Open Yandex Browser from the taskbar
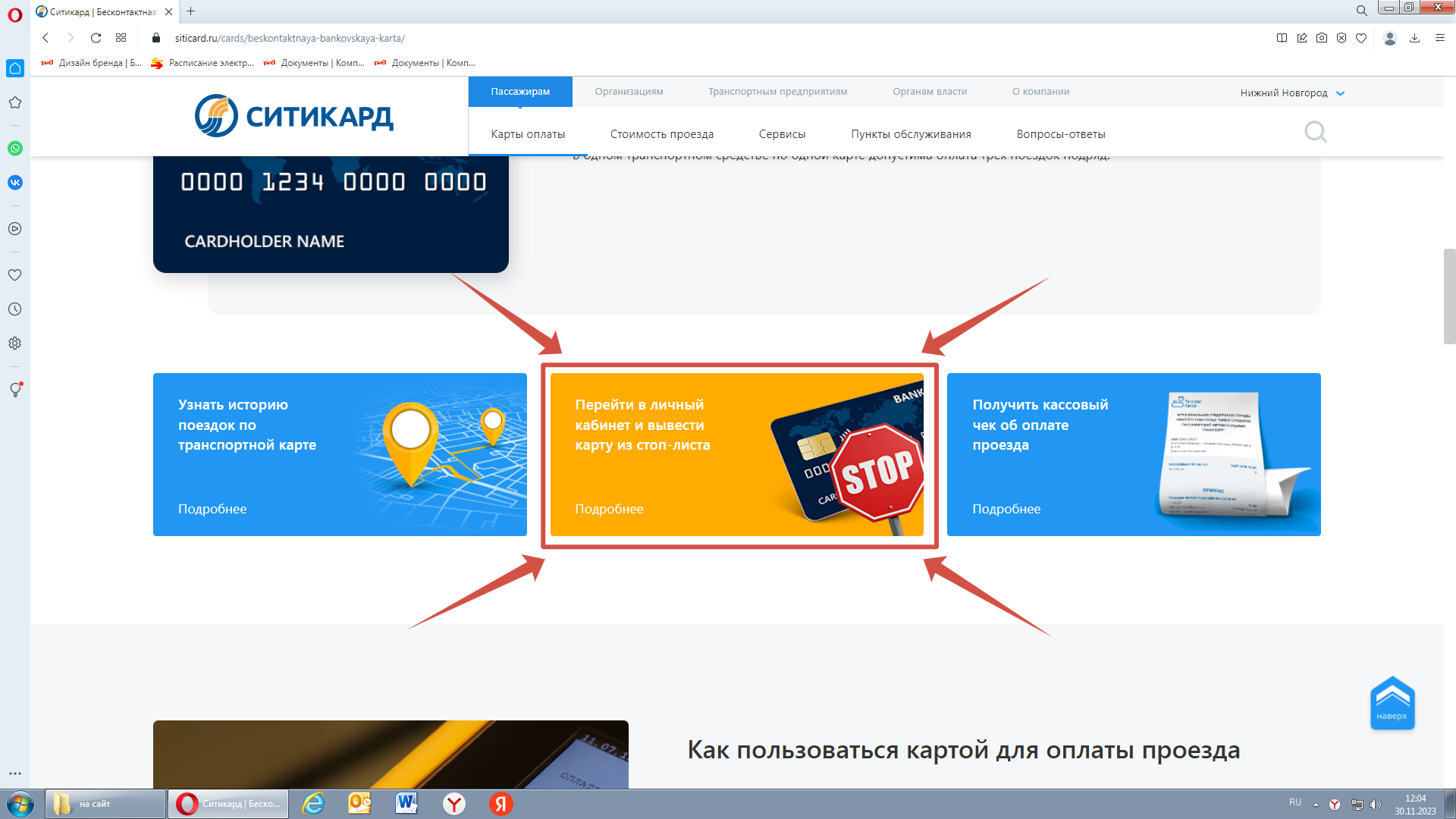The image size is (1456, 819). tap(454, 804)
